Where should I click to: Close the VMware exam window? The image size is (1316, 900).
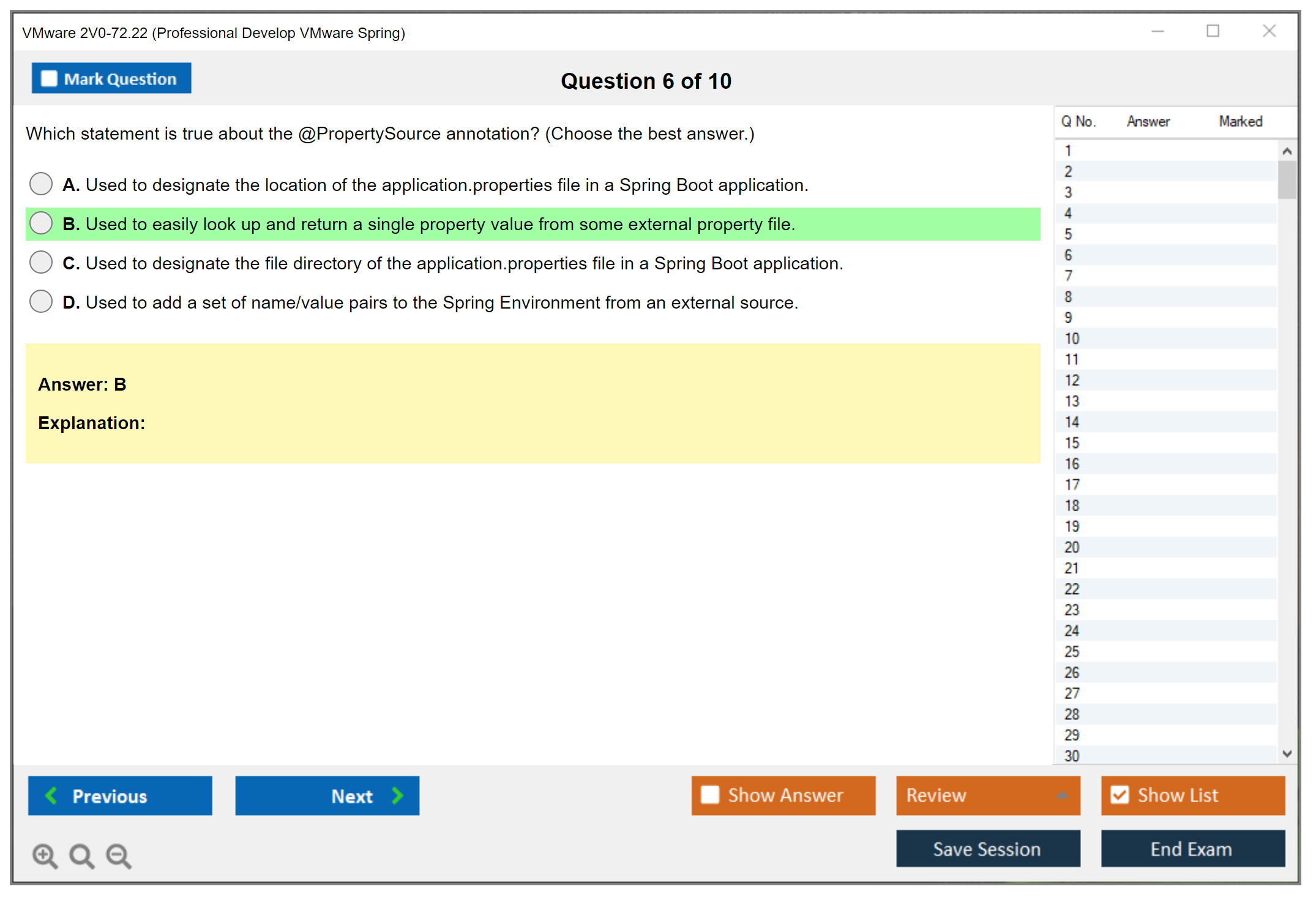(1269, 31)
